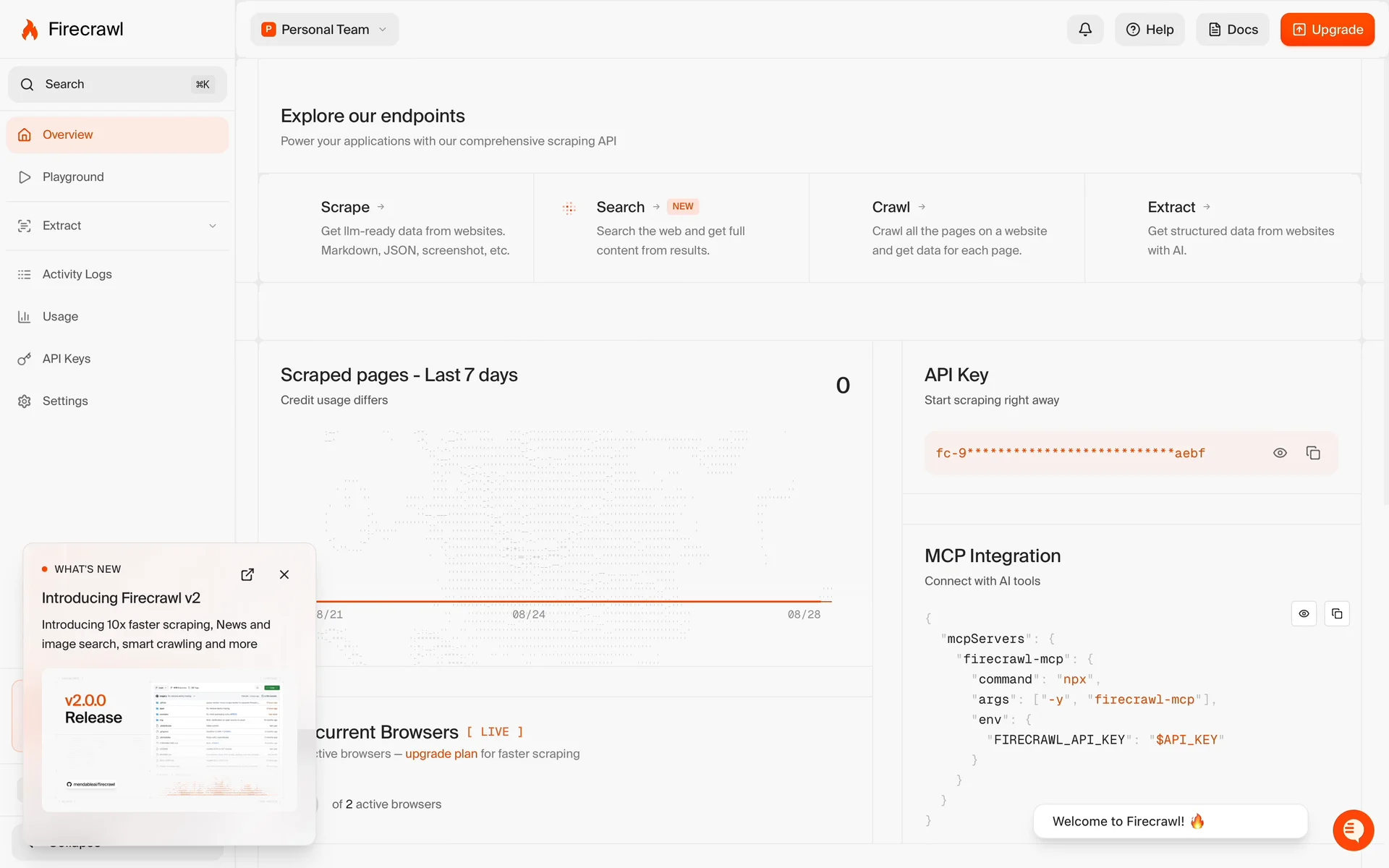The height and width of the screenshot is (868, 1389).
Task: Open Docs from the top bar
Action: coord(1233,30)
